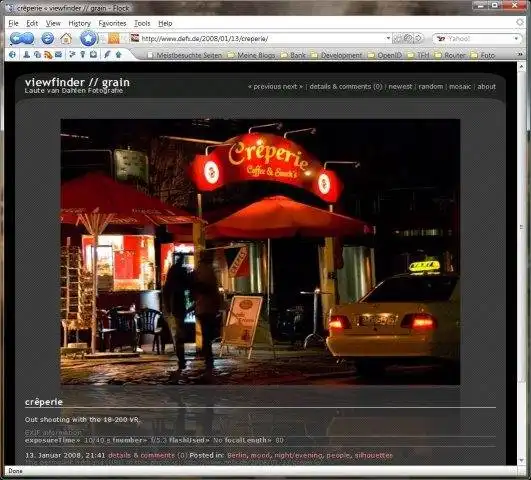This screenshot has height=480, width=531.
Task: Open the History menu
Action: click(x=80, y=23)
